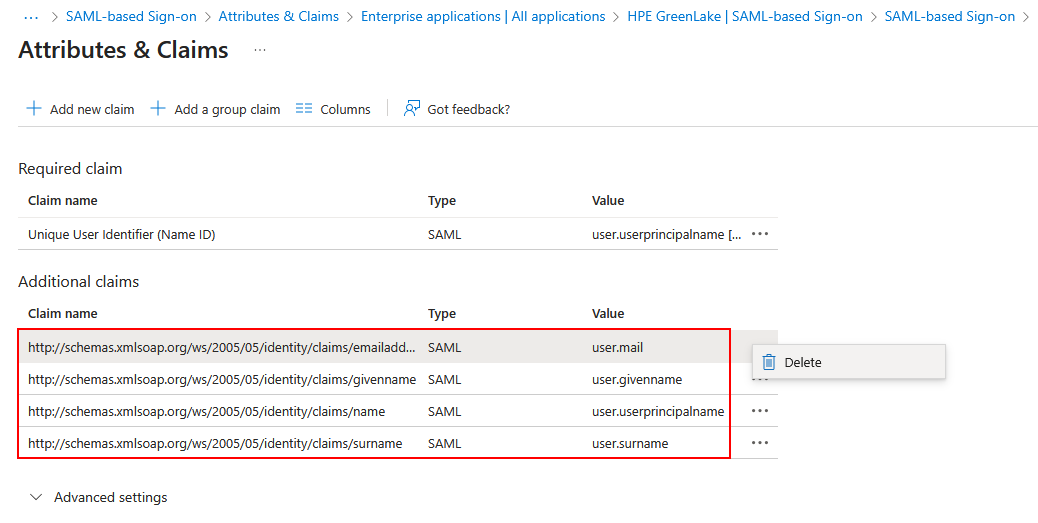Screen dimensions: 1038x523
Task: Go to Attributes & Claims breadcrumb
Action: [278, 17]
